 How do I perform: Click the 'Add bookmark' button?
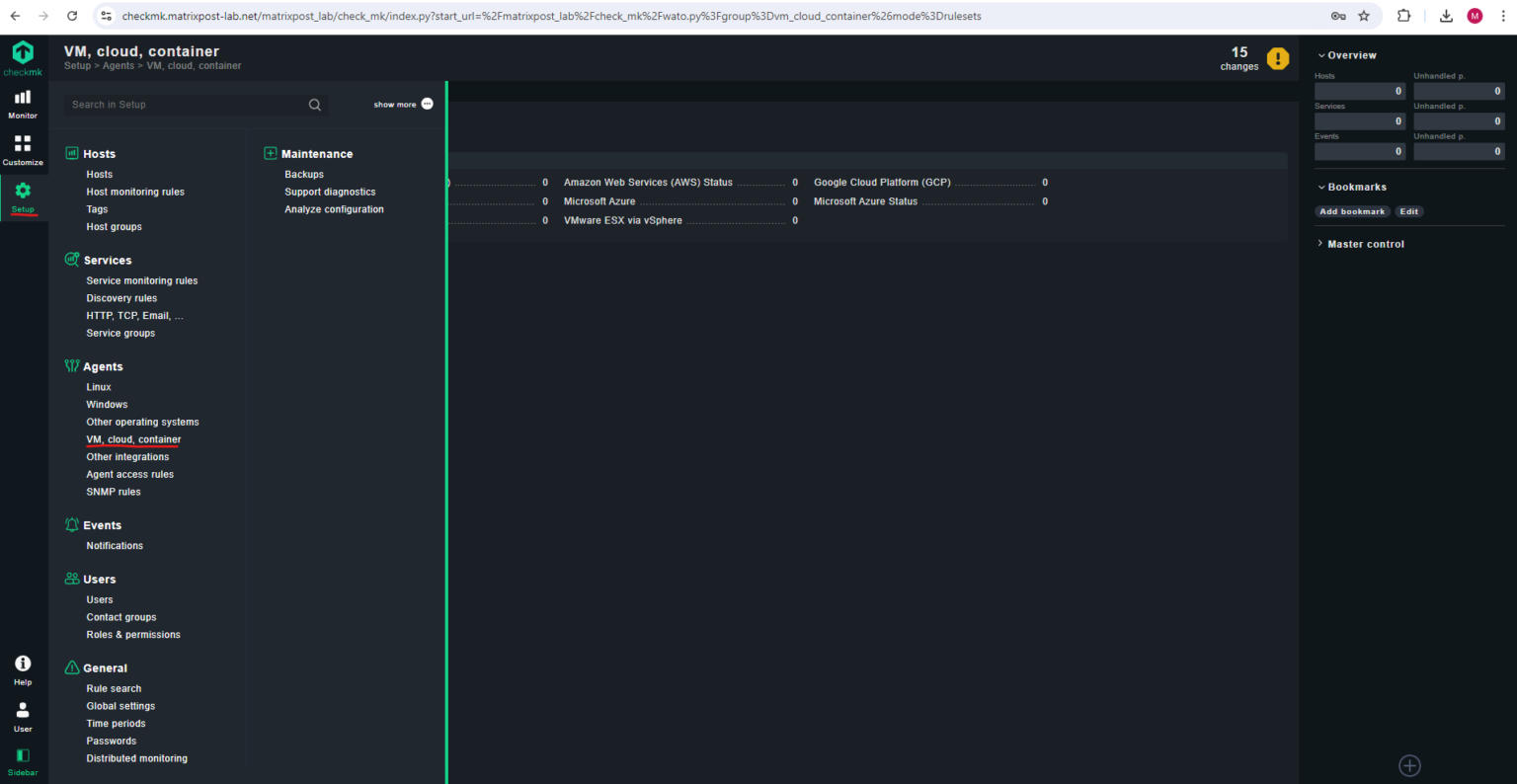(1352, 210)
